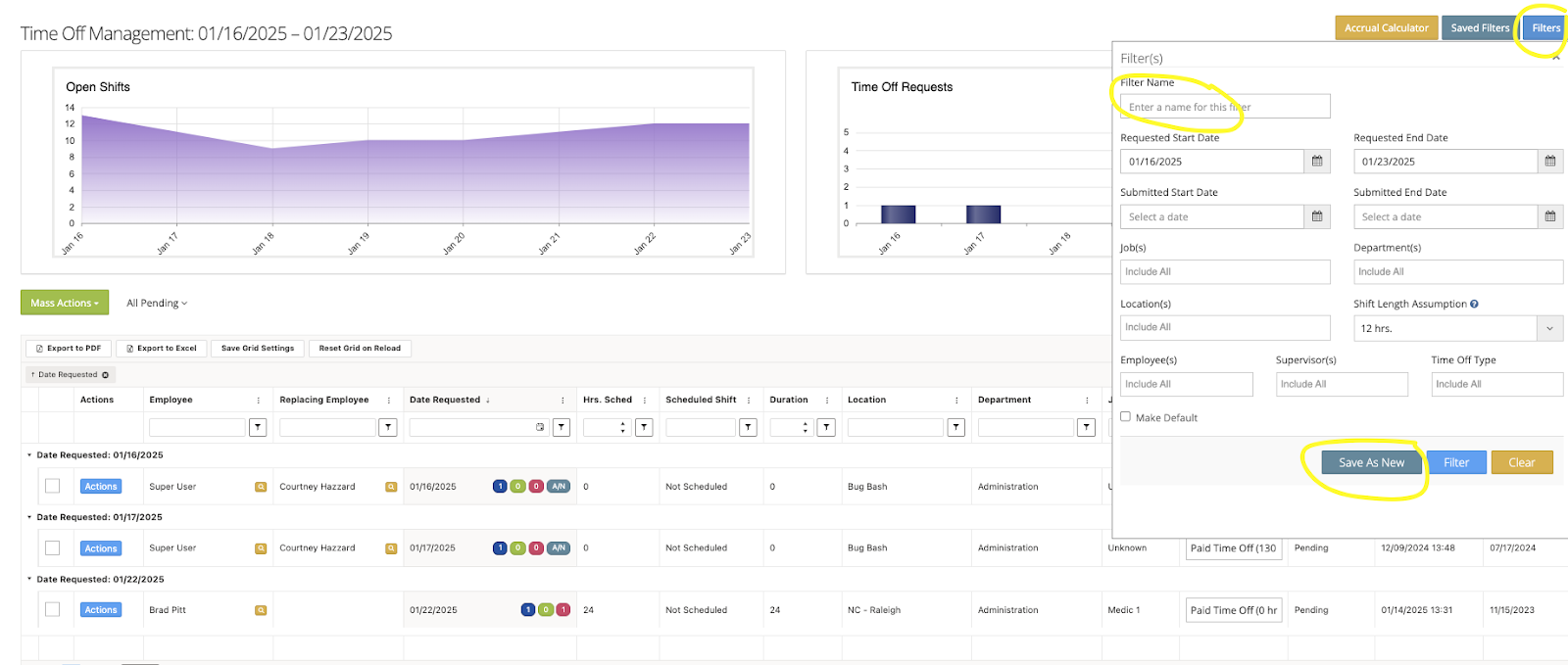Click the Employee column filter funnel icon
This screenshot has width=1568, height=665.
(x=258, y=427)
